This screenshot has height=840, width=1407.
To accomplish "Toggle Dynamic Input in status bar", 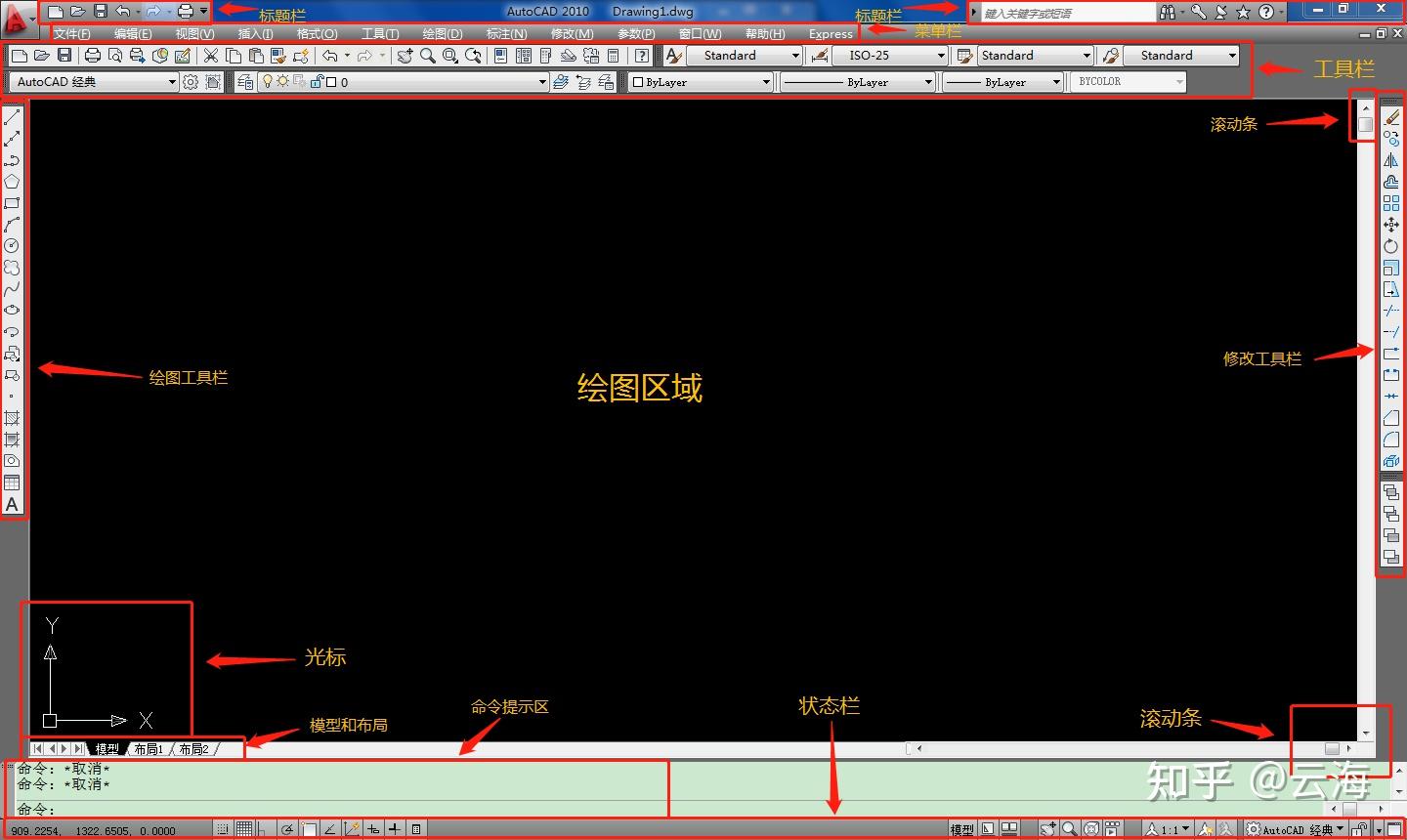I will (373, 829).
